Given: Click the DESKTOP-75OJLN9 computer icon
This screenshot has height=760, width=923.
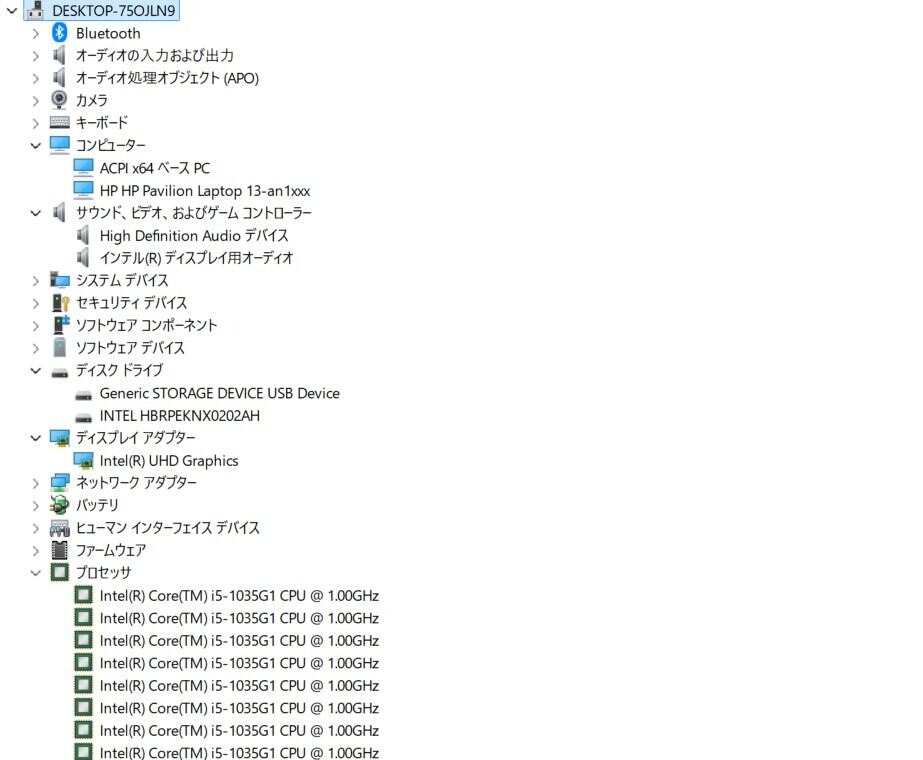Looking at the screenshot, I should [x=35, y=10].
